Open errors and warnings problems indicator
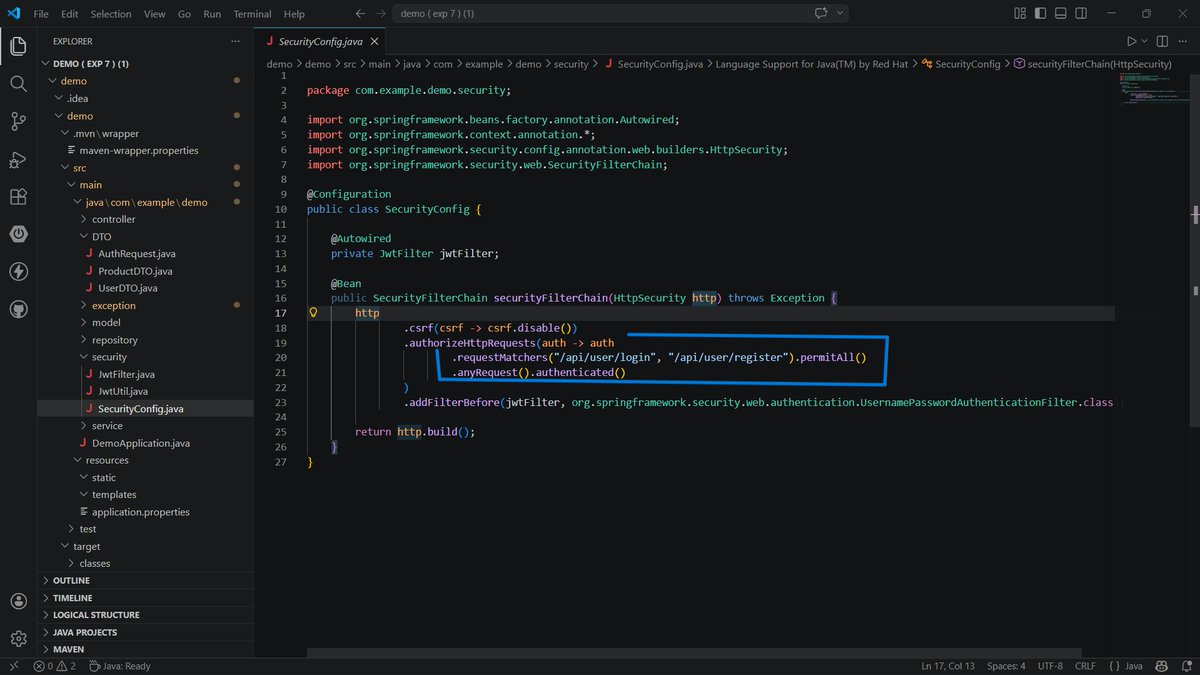This screenshot has width=1200, height=675. pos(54,666)
